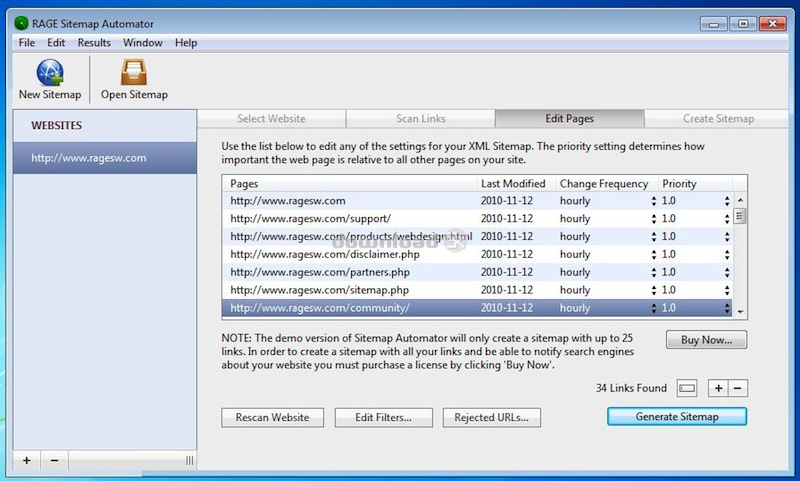This screenshot has height=481, width=800.
Task: Click the Last Modified column header
Action: pos(516,184)
